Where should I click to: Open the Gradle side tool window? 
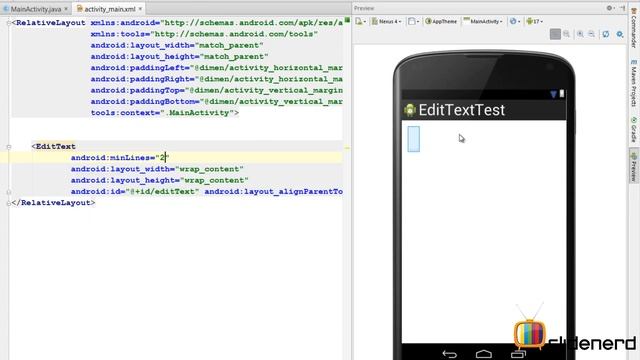click(x=634, y=130)
